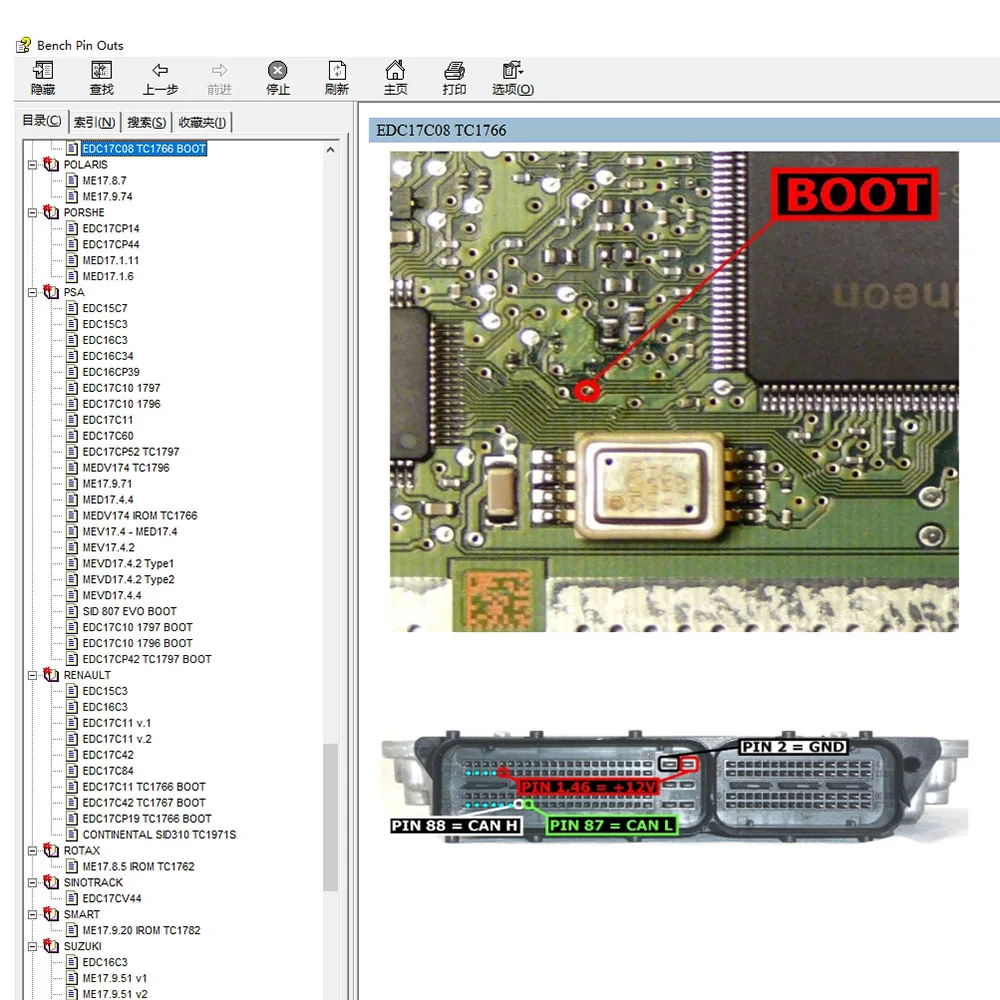Screen dimensions: 1000x1000
Task: Open the Options (选项) toolbar menu
Action: coord(513,72)
